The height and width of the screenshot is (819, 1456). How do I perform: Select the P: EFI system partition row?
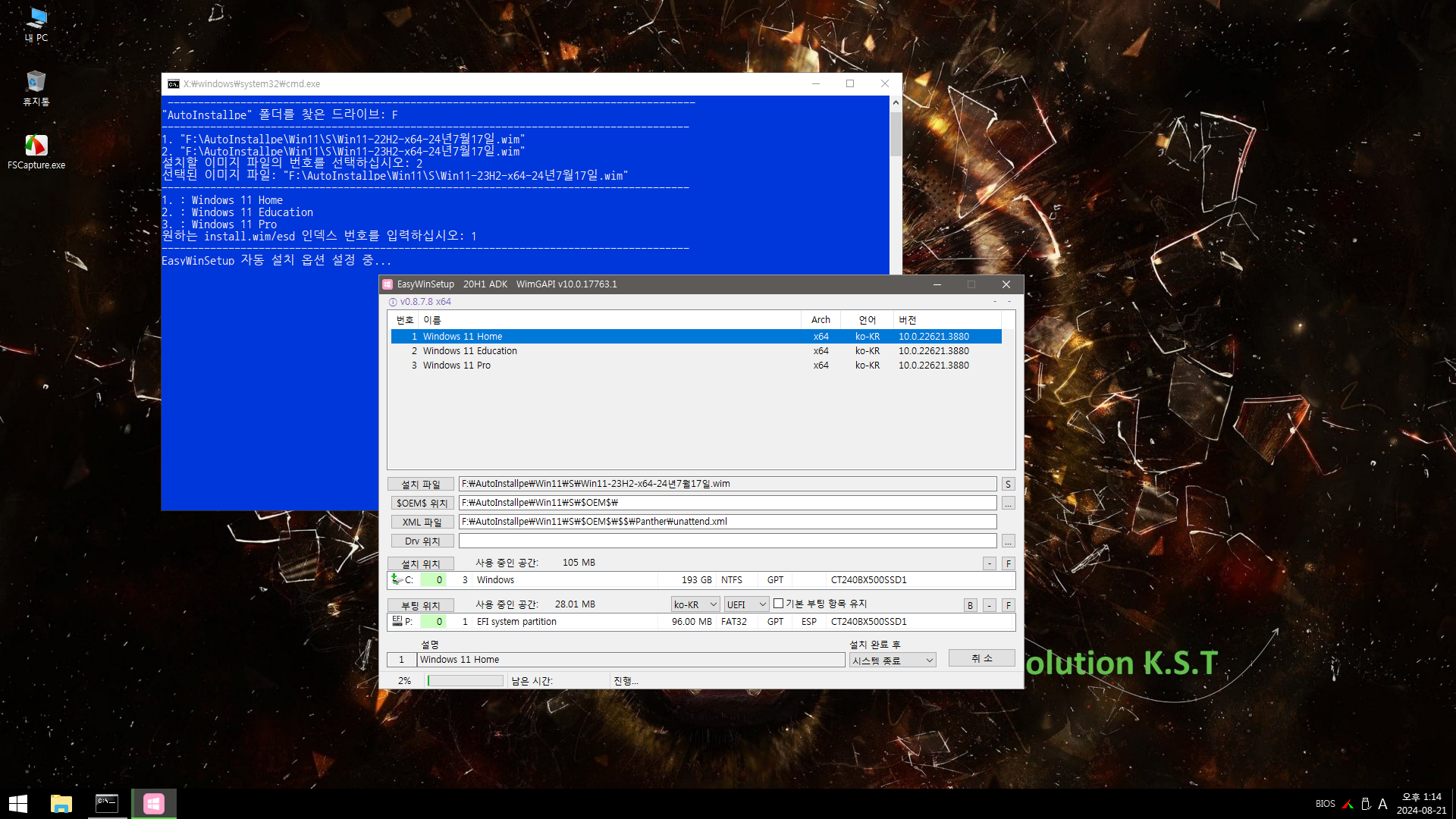(701, 622)
